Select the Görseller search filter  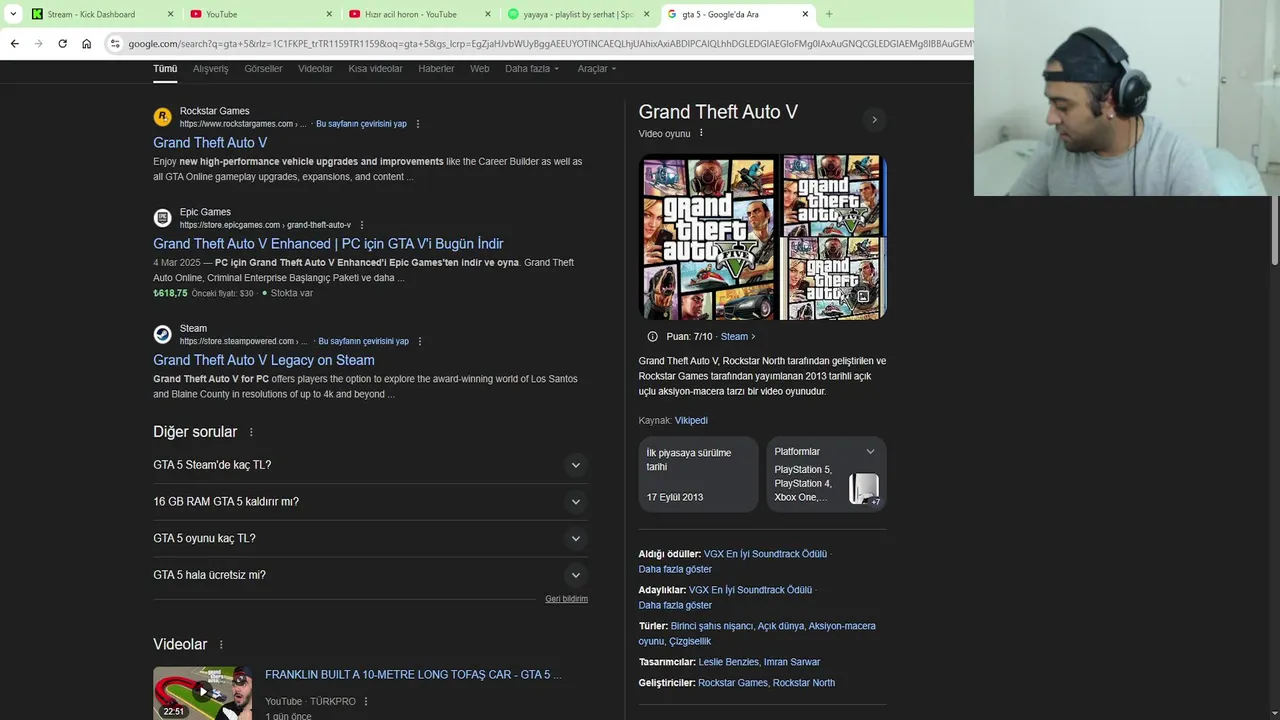pyautogui.click(x=263, y=69)
